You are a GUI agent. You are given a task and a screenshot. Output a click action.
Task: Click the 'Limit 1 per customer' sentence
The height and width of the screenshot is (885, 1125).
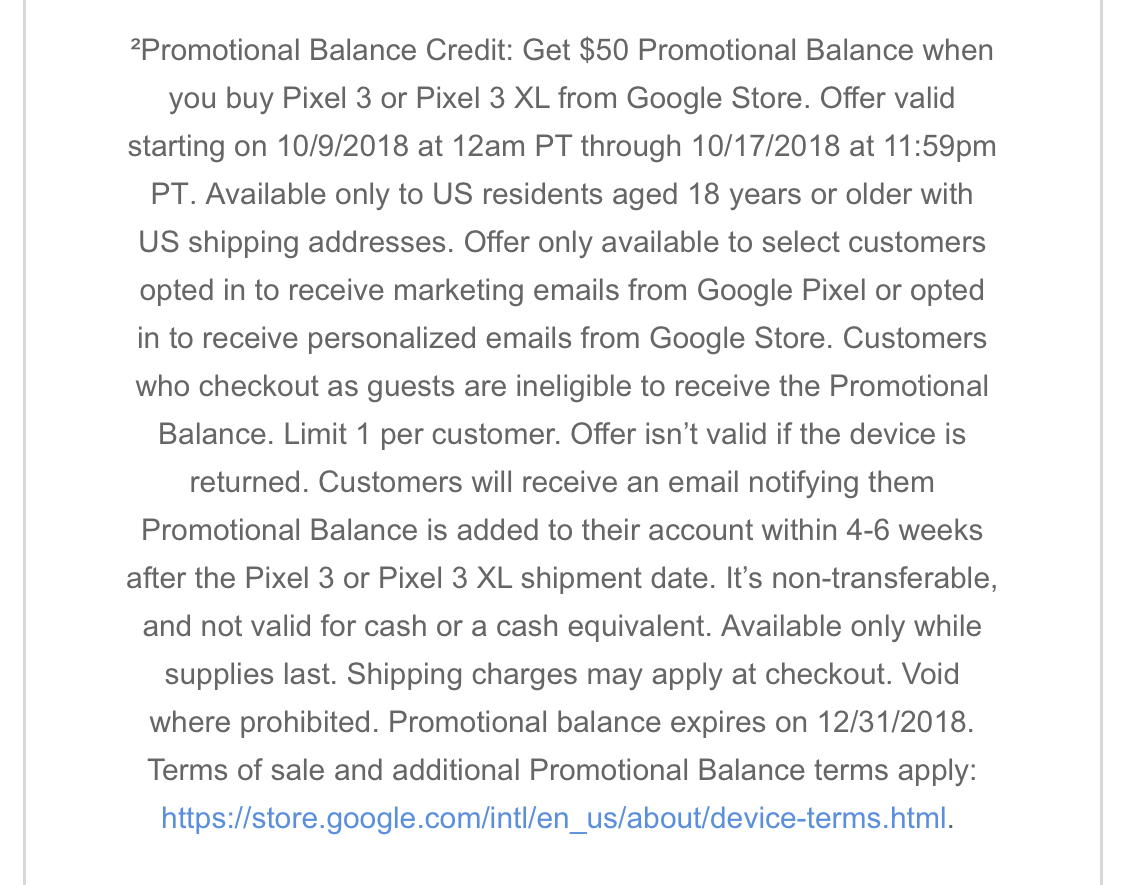tap(421, 434)
